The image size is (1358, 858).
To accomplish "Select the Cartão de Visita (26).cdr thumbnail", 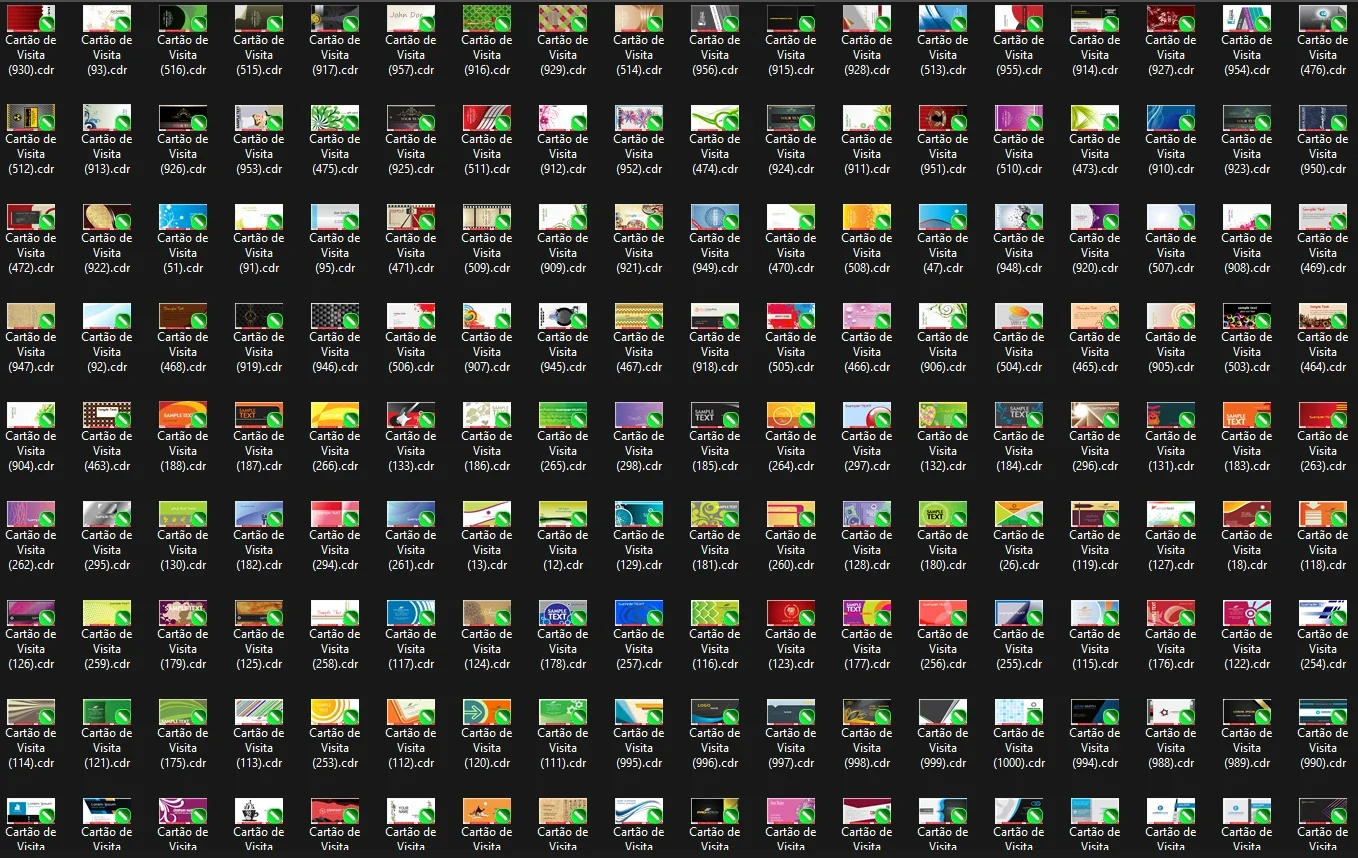I will [1019, 513].
